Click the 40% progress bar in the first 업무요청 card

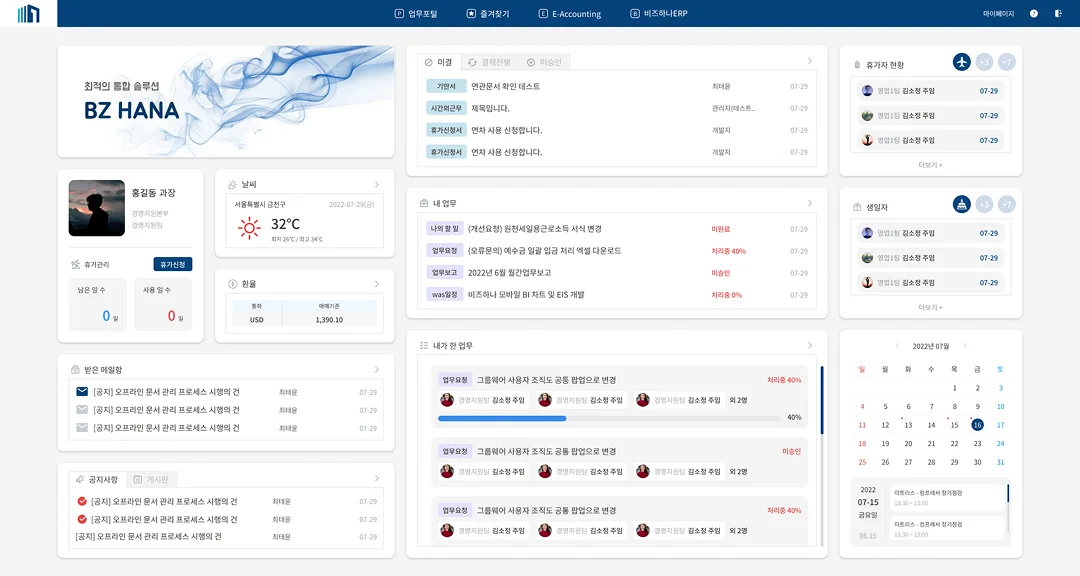click(x=609, y=418)
